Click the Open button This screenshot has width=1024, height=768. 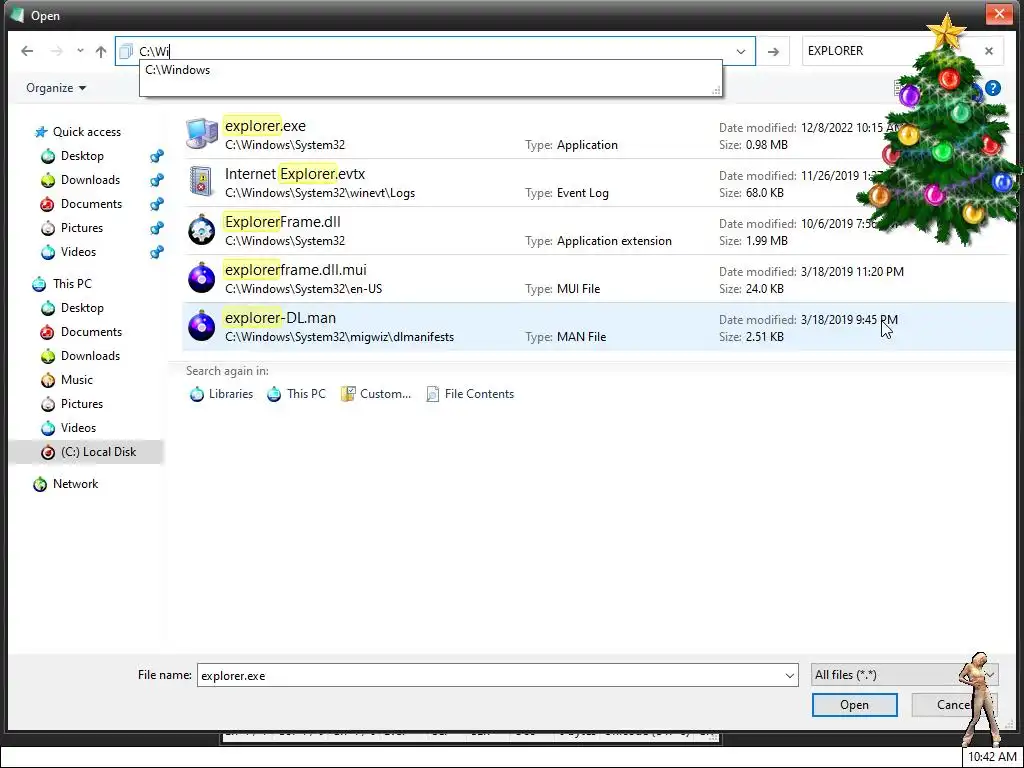pos(854,705)
